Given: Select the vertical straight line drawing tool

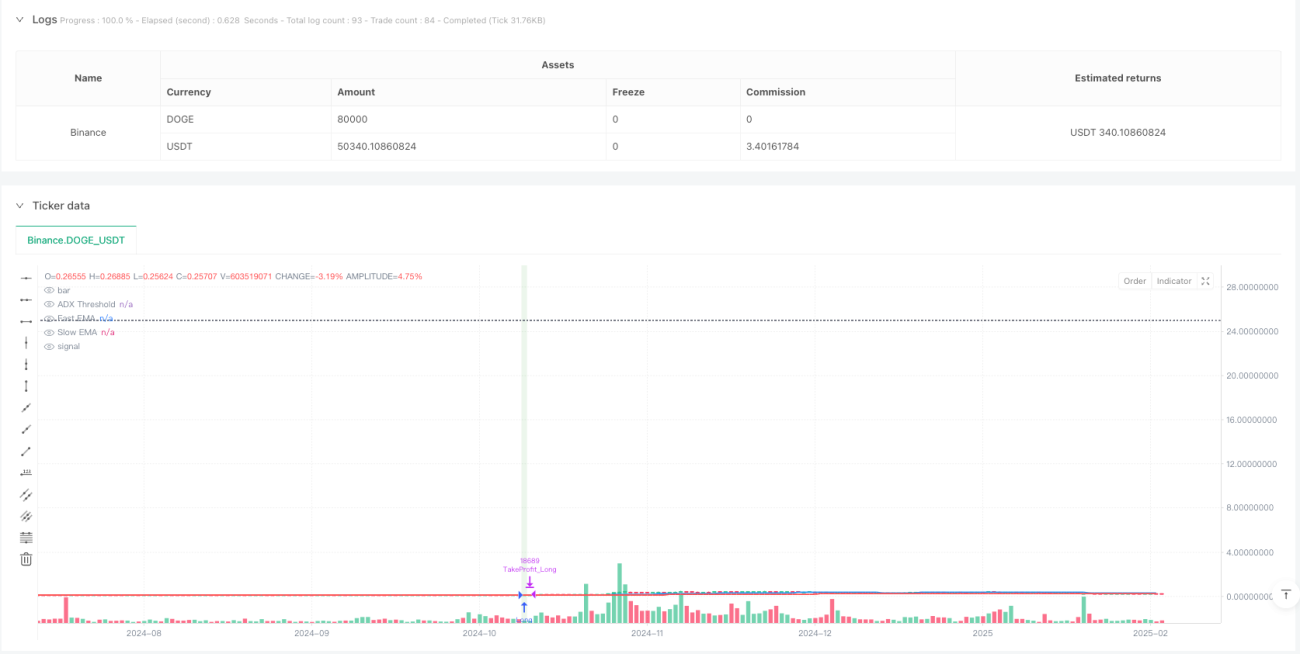Looking at the screenshot, I should [x=26, y=343].
